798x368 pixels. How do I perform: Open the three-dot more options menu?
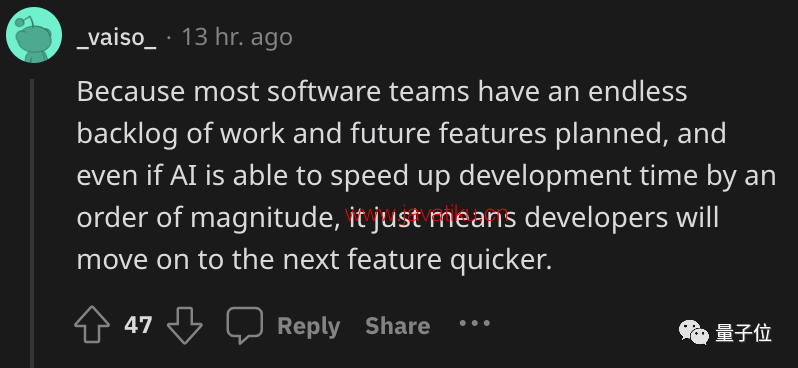[x=474, y=323]
